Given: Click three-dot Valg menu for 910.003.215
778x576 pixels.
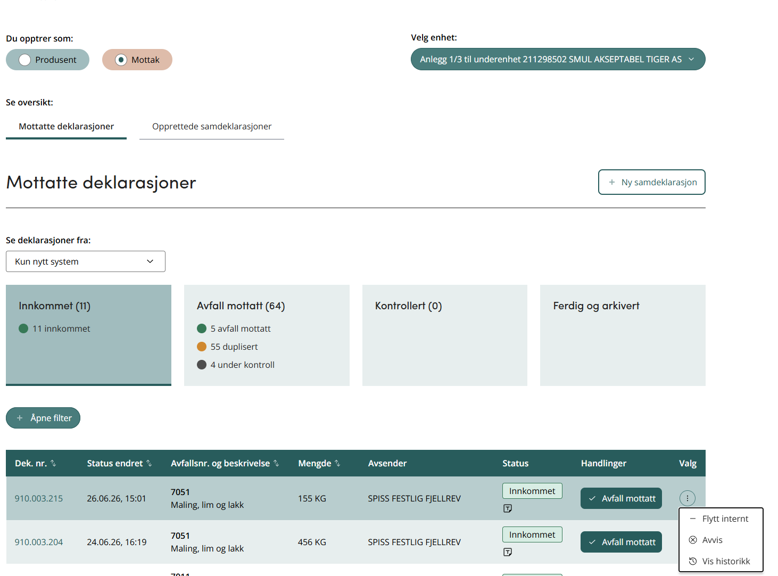Looking at the screenshot, I should tap(687, 498).
